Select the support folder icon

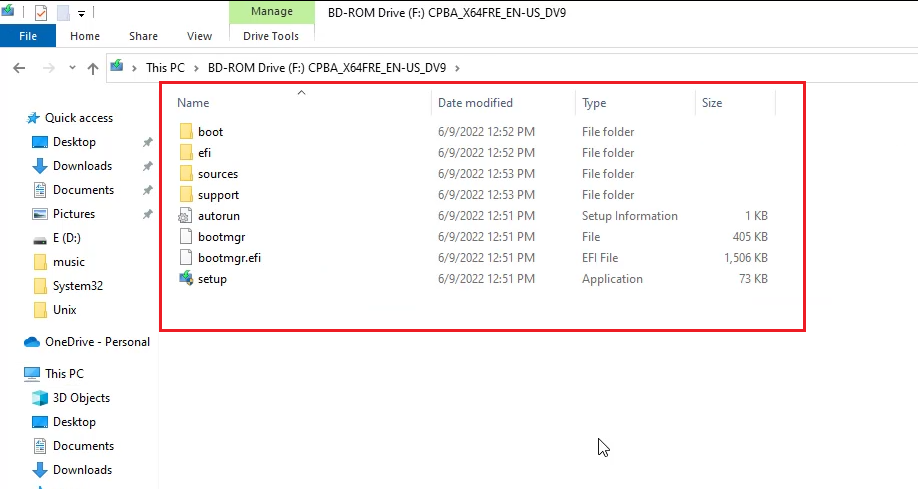pyautogui.click(x=186, y=194)
